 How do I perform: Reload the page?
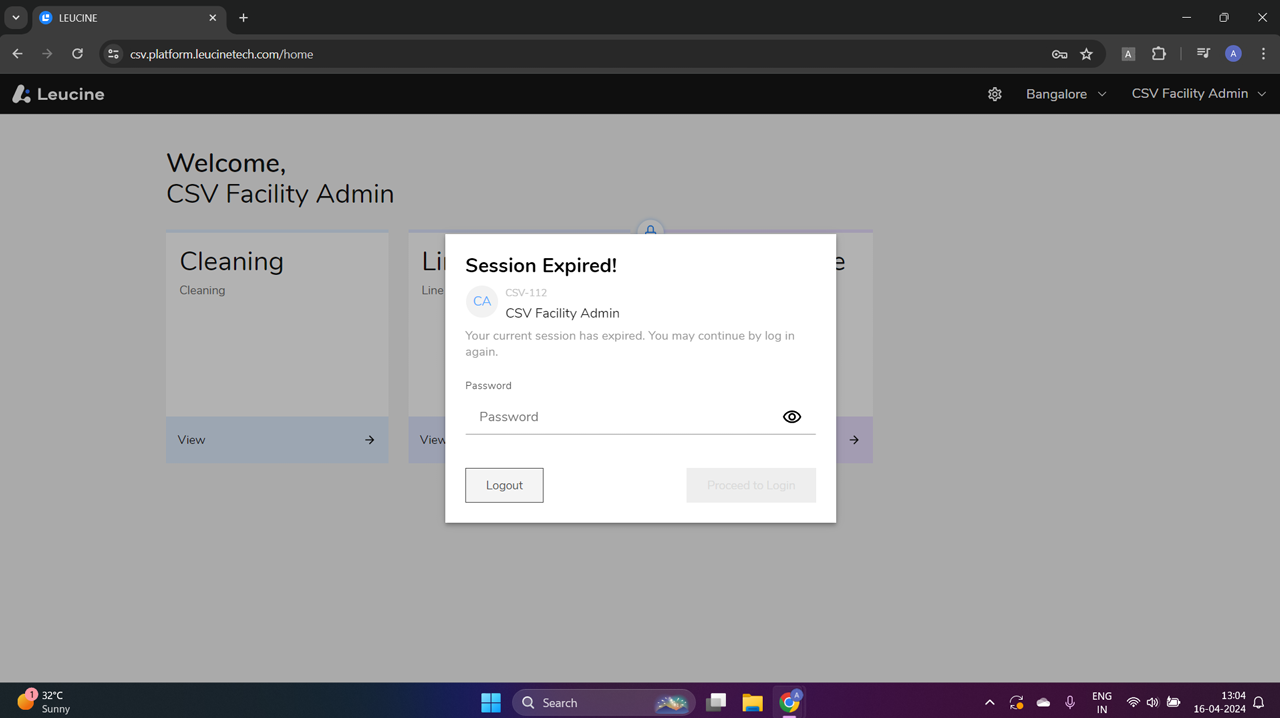point(77,54)
